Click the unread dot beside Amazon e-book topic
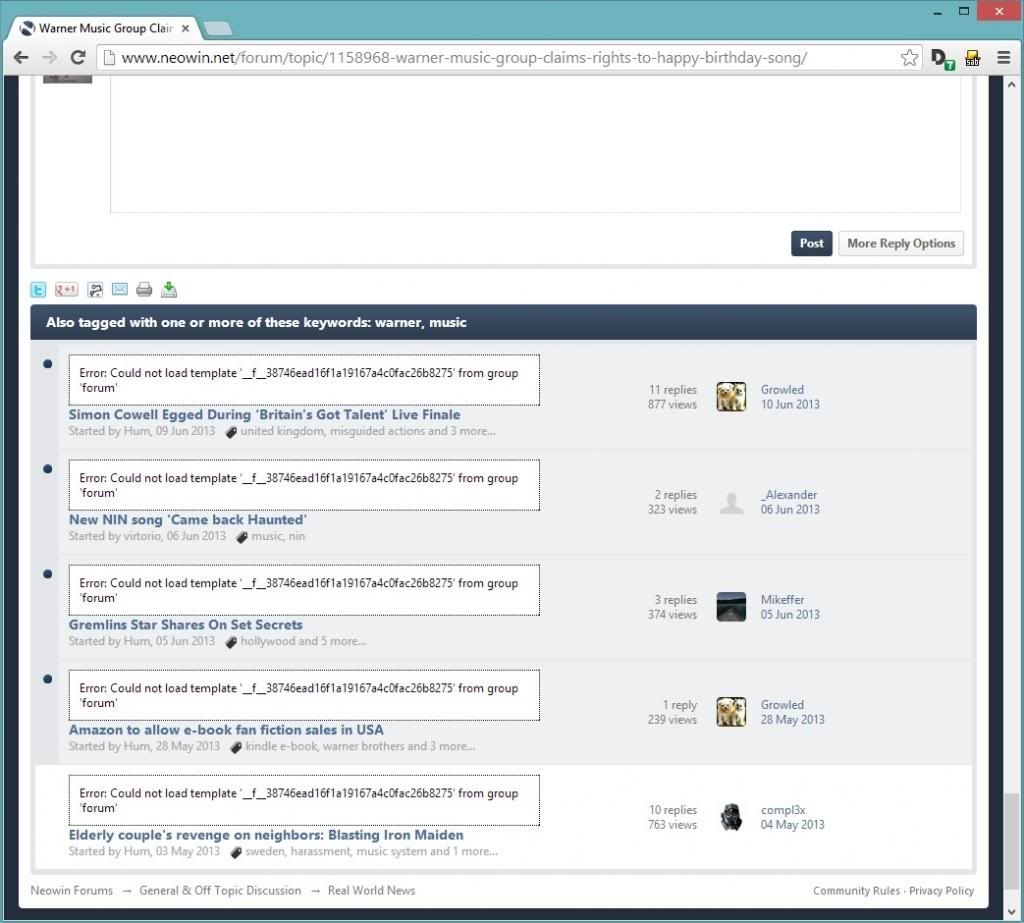Viewport: 1024px width, 923px height. point(48,679)
